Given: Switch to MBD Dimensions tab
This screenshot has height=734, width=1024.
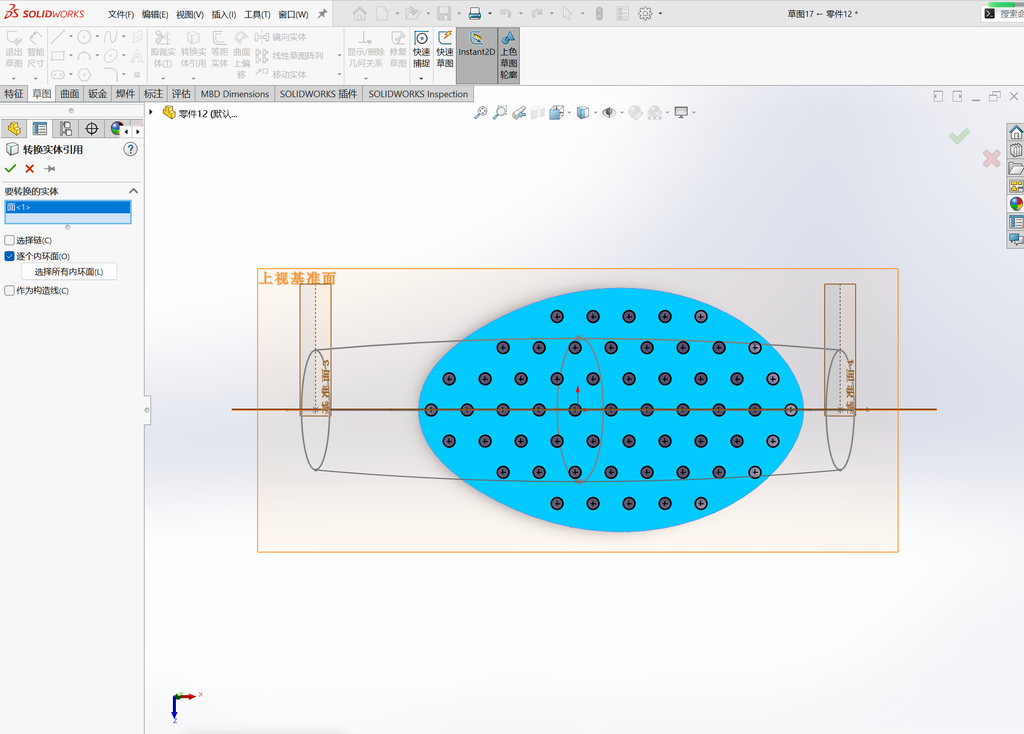Looking at the screenshot, I should tap(234, 94).
